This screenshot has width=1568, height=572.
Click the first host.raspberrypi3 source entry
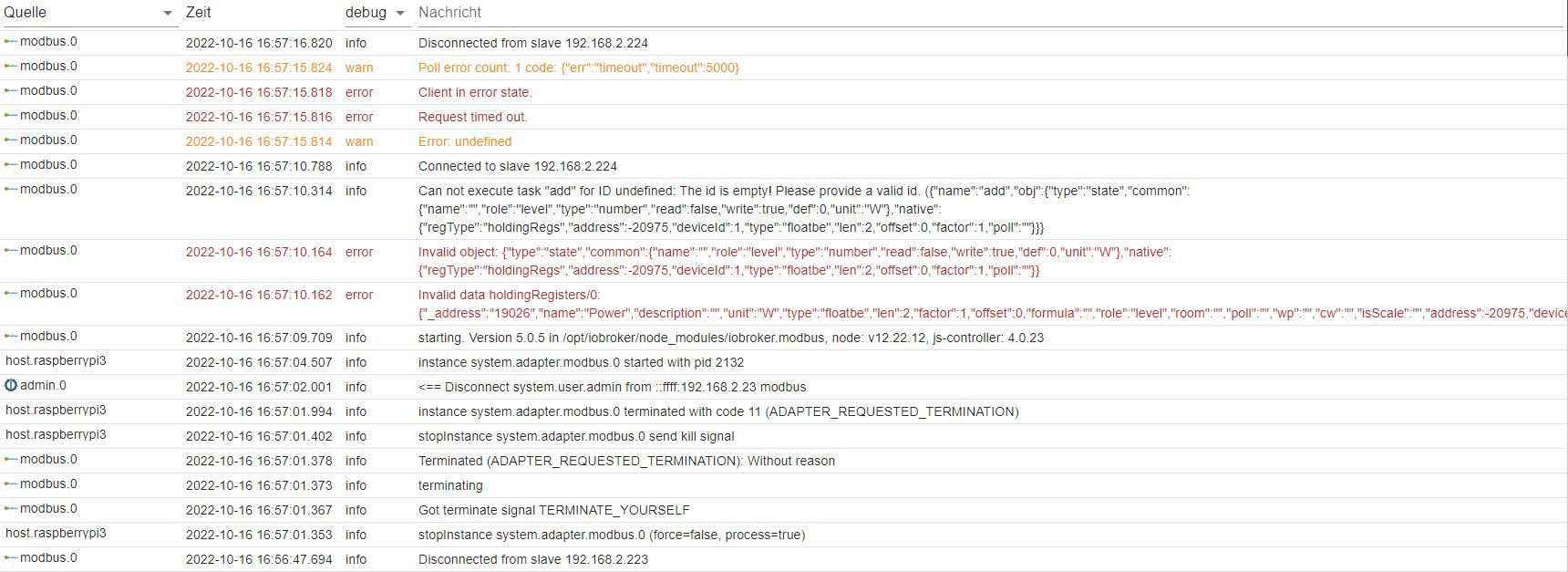pyautogui.click(x=56, y=361)
